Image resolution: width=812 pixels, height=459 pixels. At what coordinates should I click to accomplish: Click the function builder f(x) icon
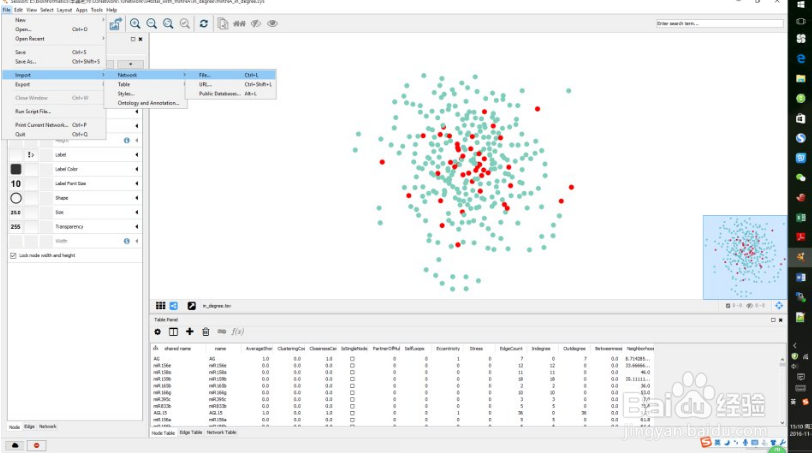pos(238,332)
